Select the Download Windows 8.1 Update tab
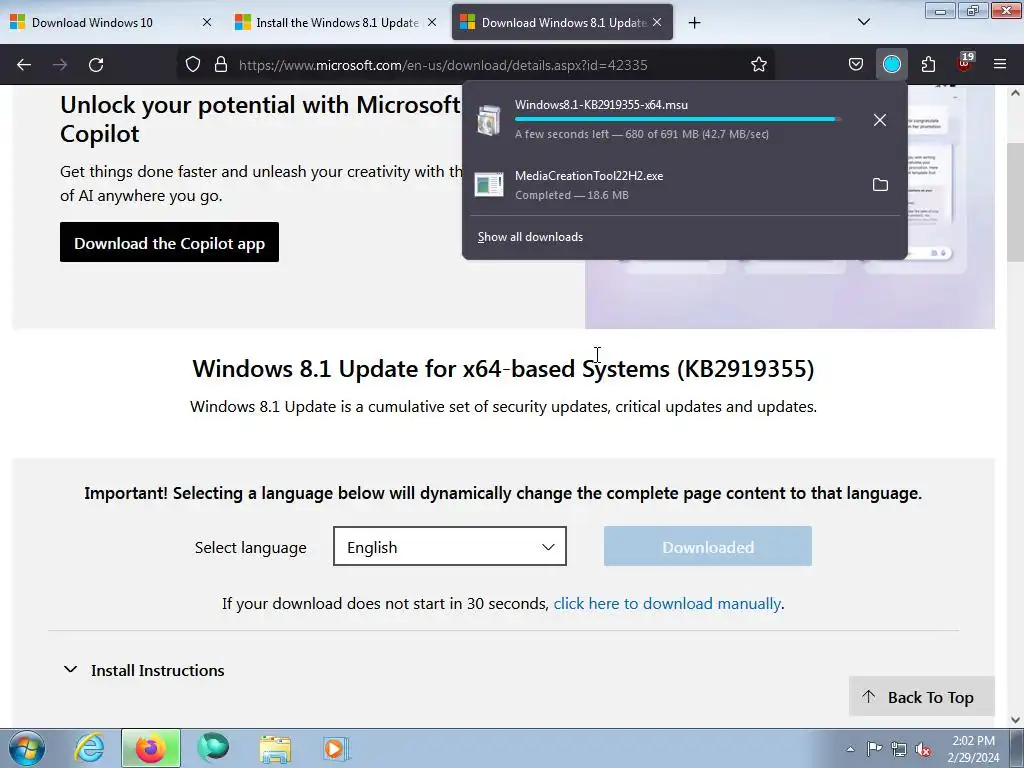 pos(562,23)
